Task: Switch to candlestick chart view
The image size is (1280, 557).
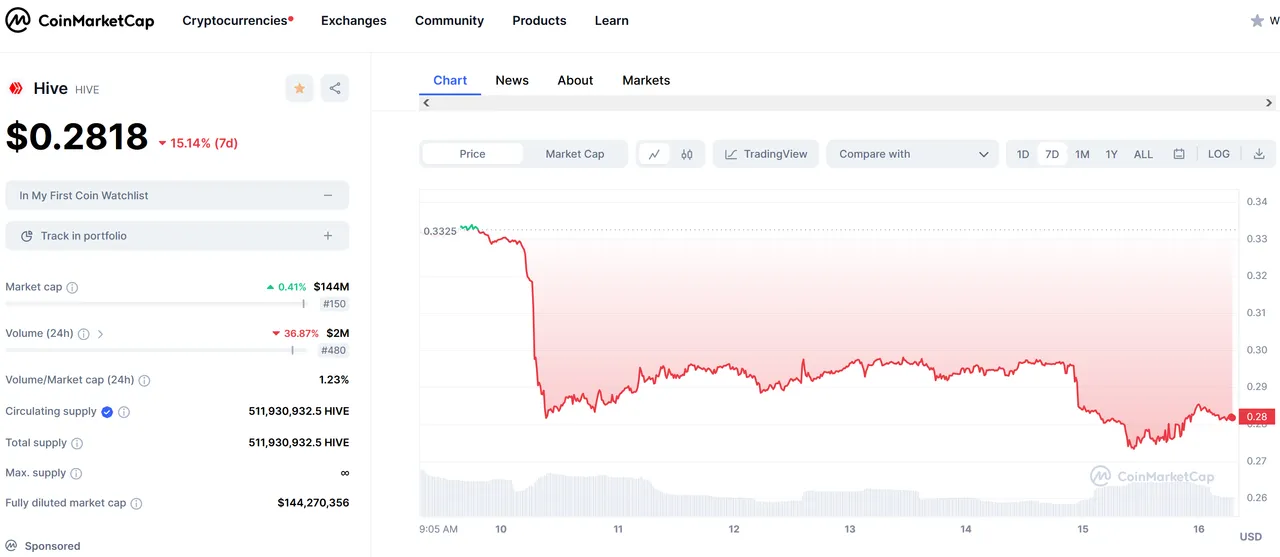Action: [x=687, y=154]
